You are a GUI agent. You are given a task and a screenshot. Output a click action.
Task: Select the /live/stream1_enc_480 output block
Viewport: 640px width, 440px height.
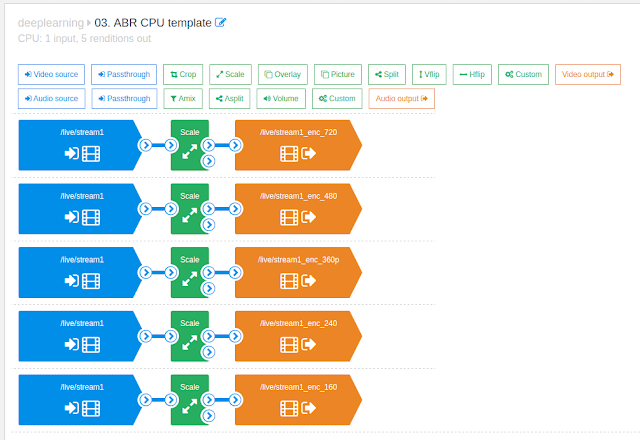pos(298,210)
